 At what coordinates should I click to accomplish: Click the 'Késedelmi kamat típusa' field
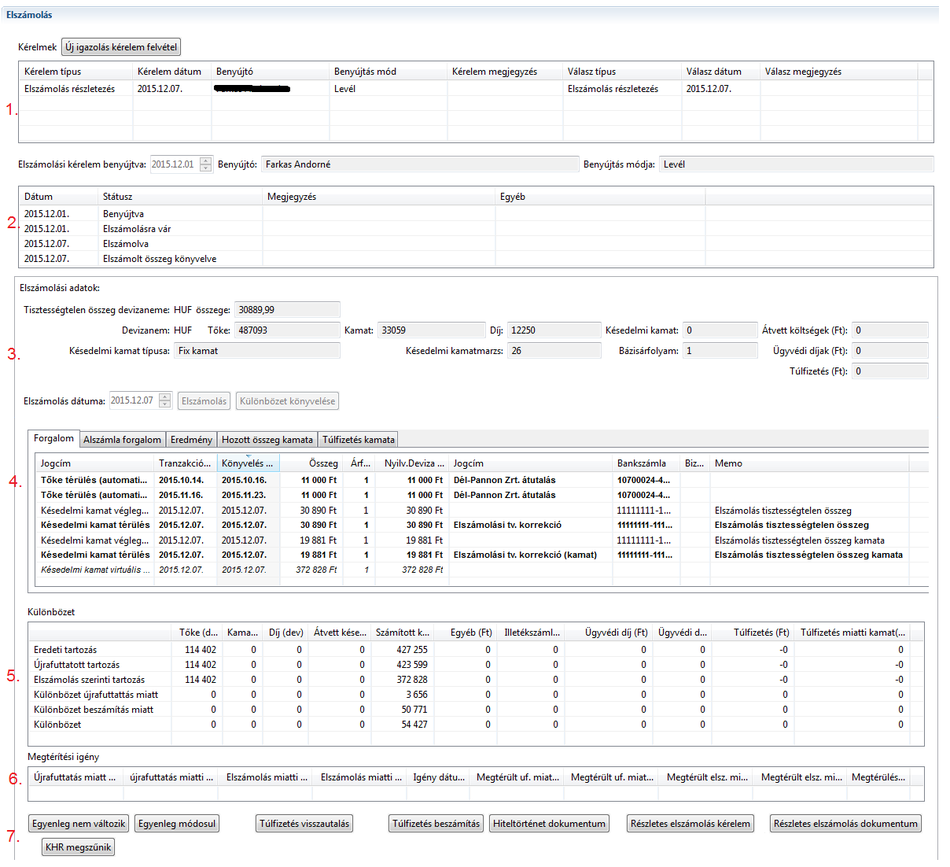pyautogui.click(x=255, y=351)
